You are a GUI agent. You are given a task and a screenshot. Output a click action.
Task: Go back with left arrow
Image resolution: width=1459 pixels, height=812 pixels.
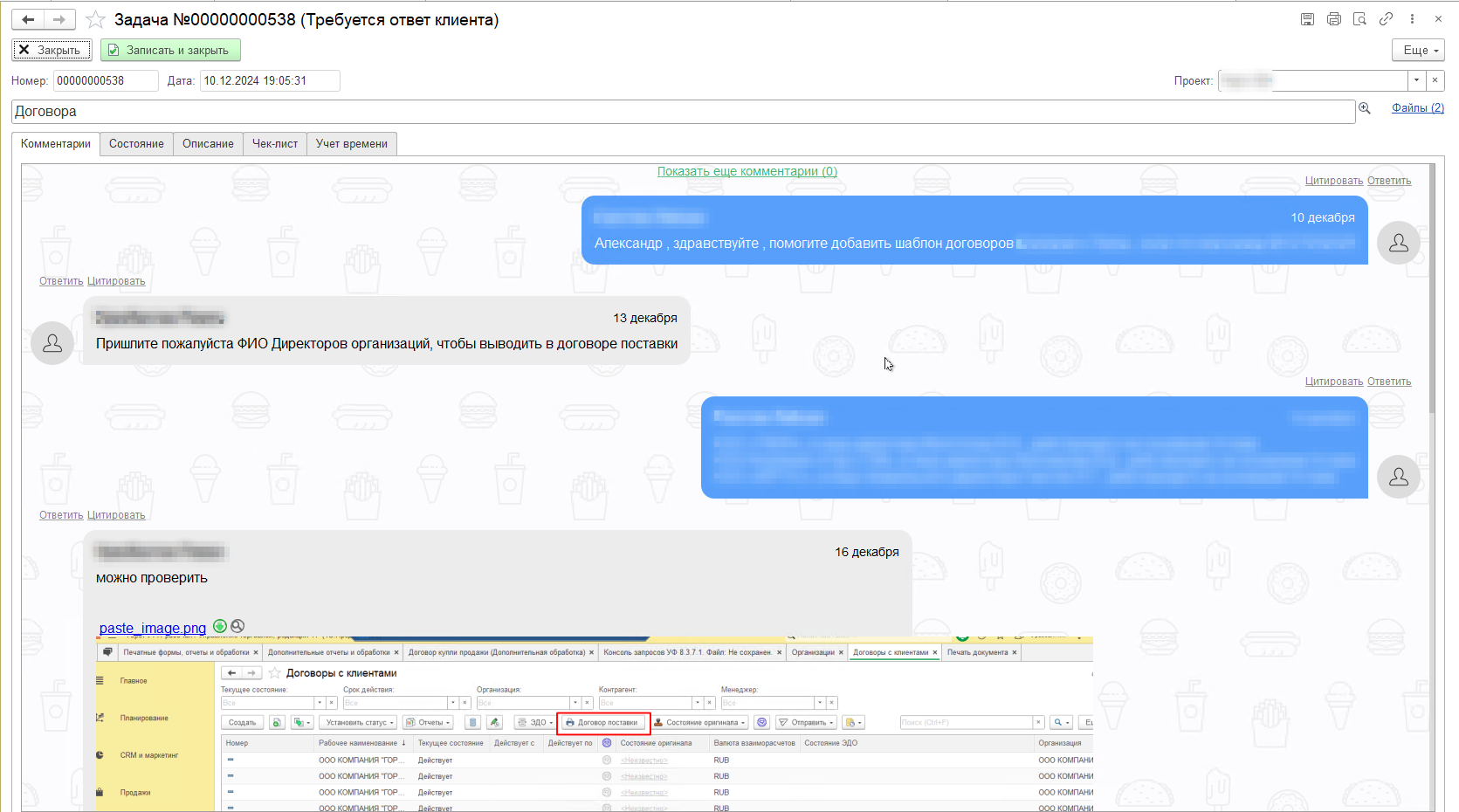[x=28, y=19]
